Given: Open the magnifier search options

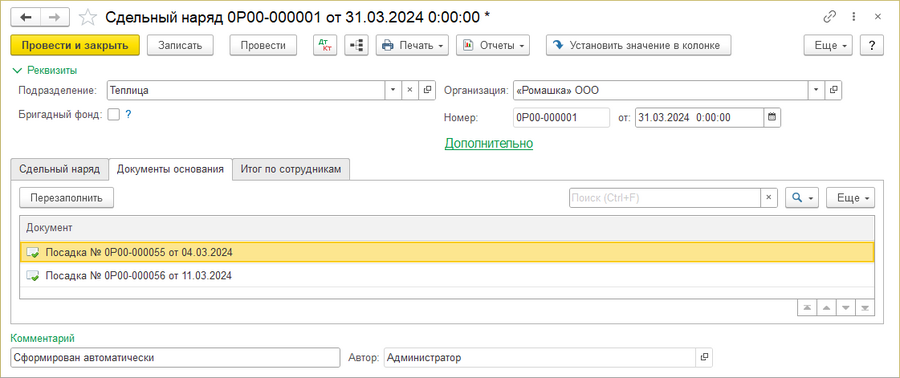Looking at the screenshot, I should [801, 197].
